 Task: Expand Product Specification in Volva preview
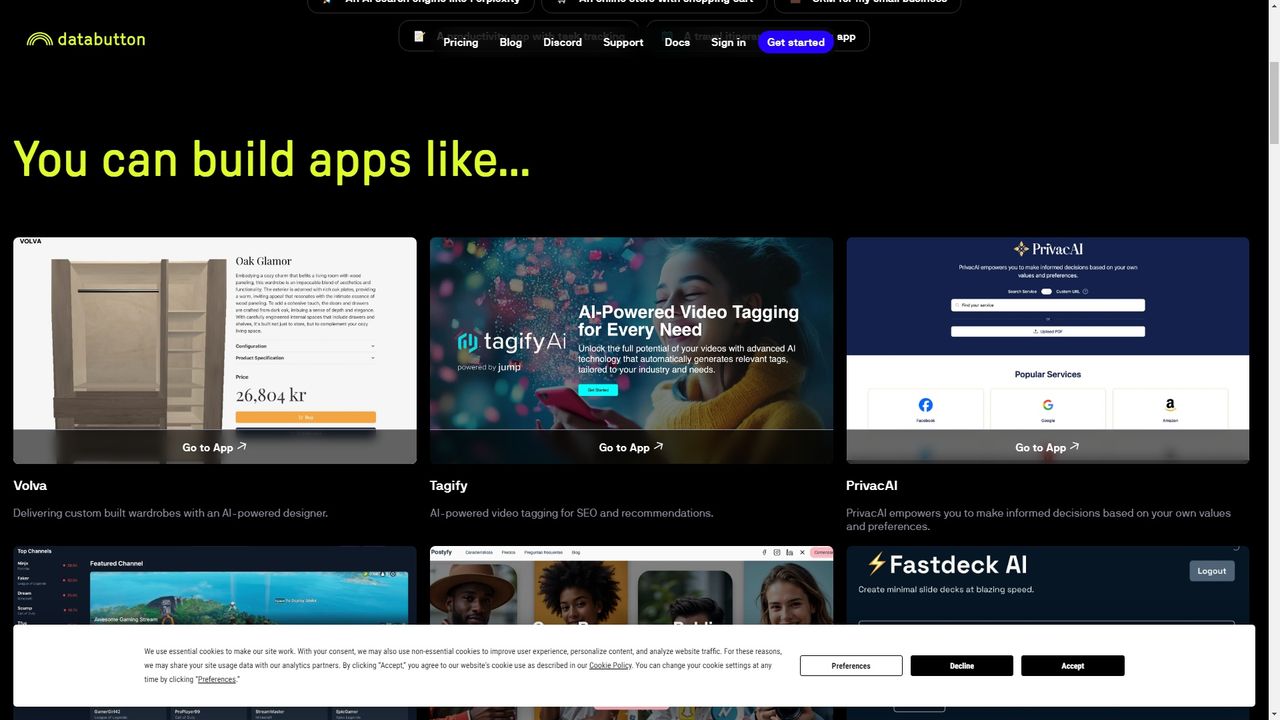click(306, 358)
